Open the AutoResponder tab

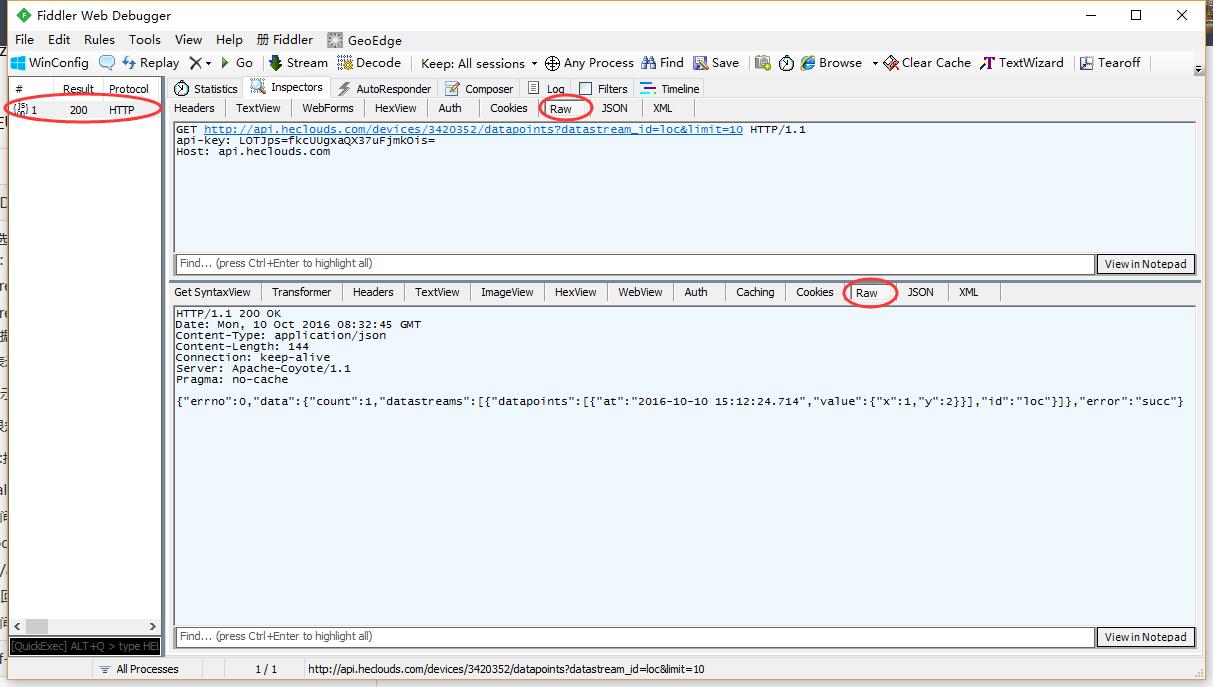384,88
